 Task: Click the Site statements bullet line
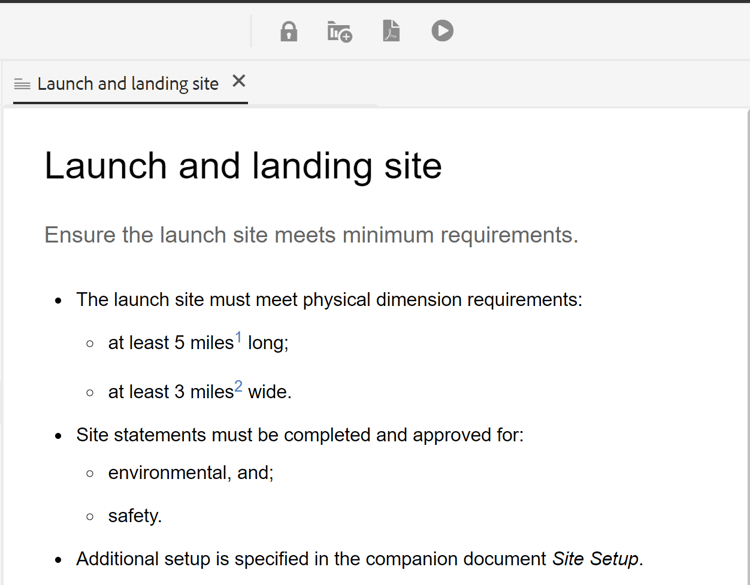[300, 435]
